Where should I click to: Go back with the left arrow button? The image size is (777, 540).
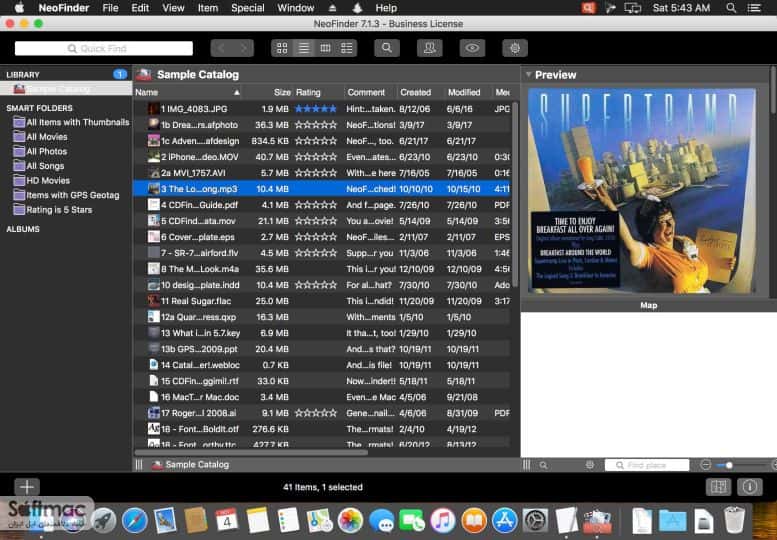pos(221,48)
